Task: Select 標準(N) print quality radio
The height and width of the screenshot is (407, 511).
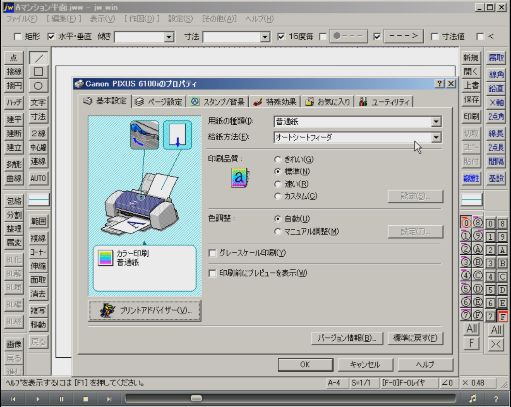Action: click(x=277, y=171)
